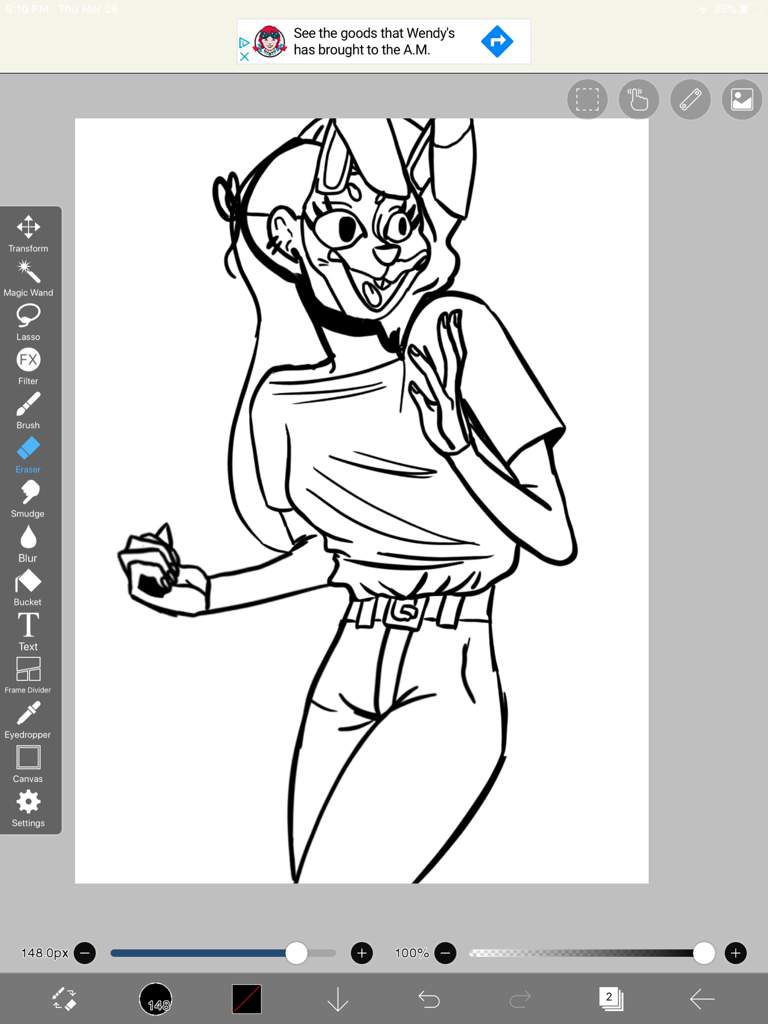Open the FX Filter tool
The image size is (768, 1024).
point(28,365)
